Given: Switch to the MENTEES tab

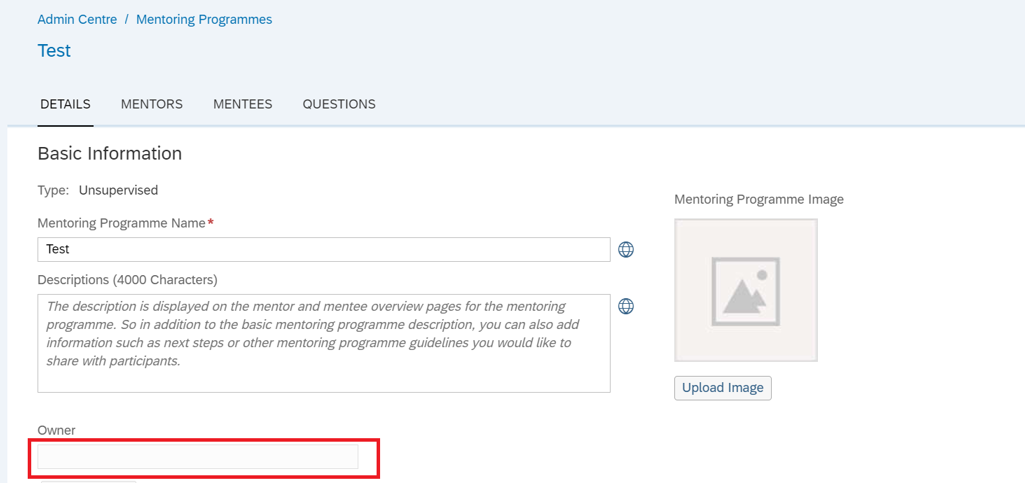Looking at the screenshot, I should pyautogui.click(x=243, y=105).
